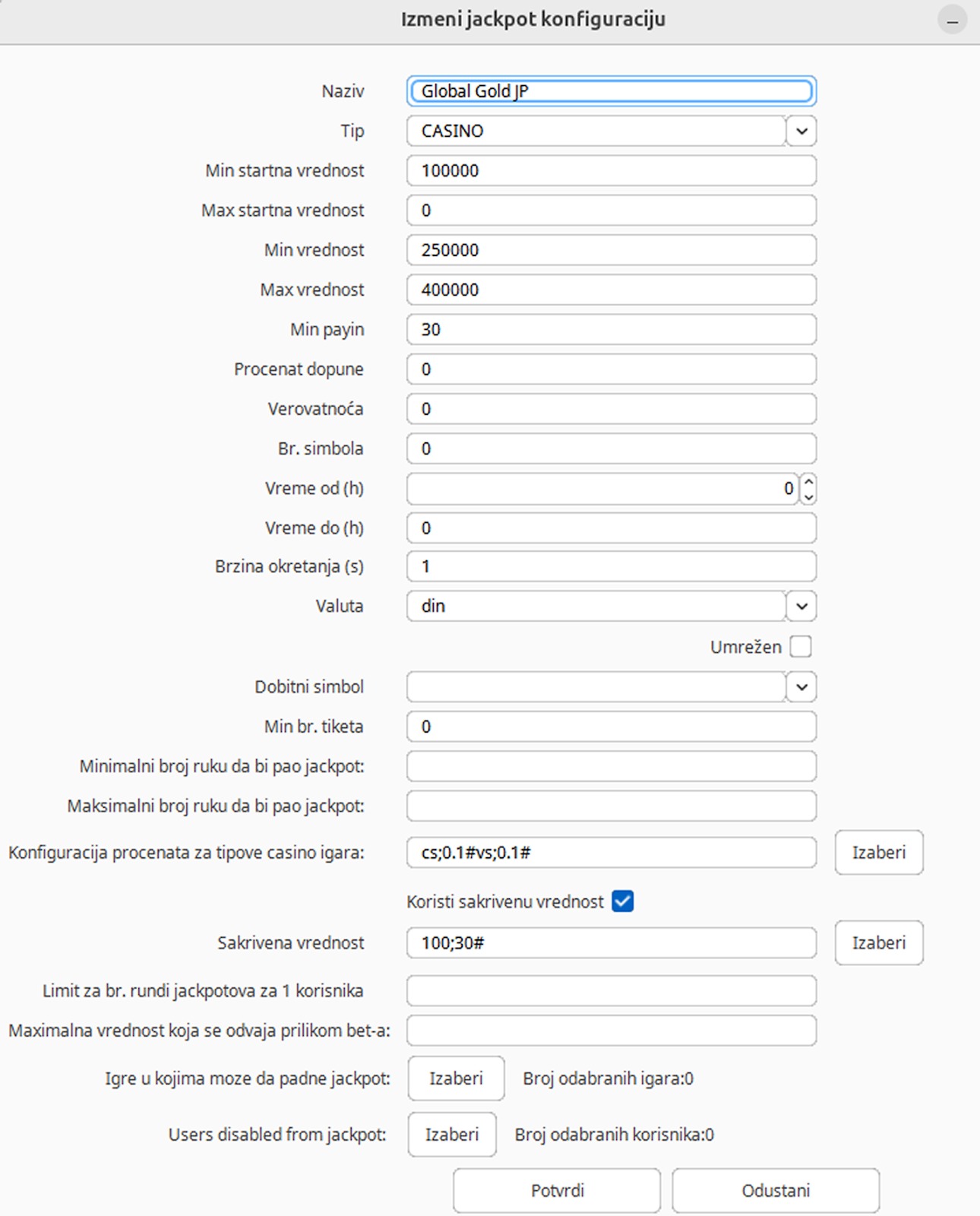Screen dimensions: 980x1216
Task: Uncheck Koristi sakrivenu vrednost
Action: click(x=622, y=901)
